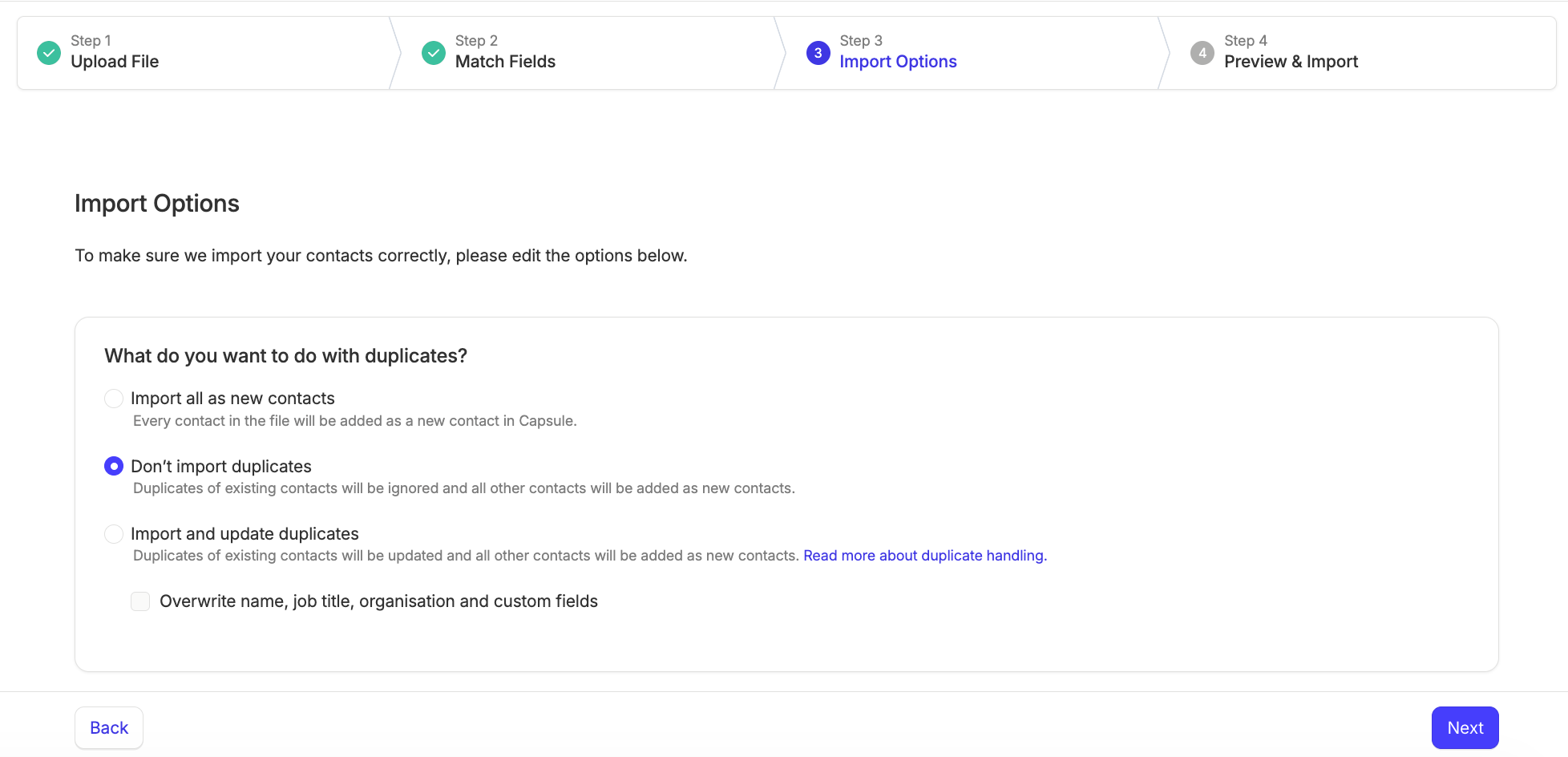Choose Import and update duplicates radio
The width and height of the screenshot is (1568, 757).
click(x=114, y=534)
